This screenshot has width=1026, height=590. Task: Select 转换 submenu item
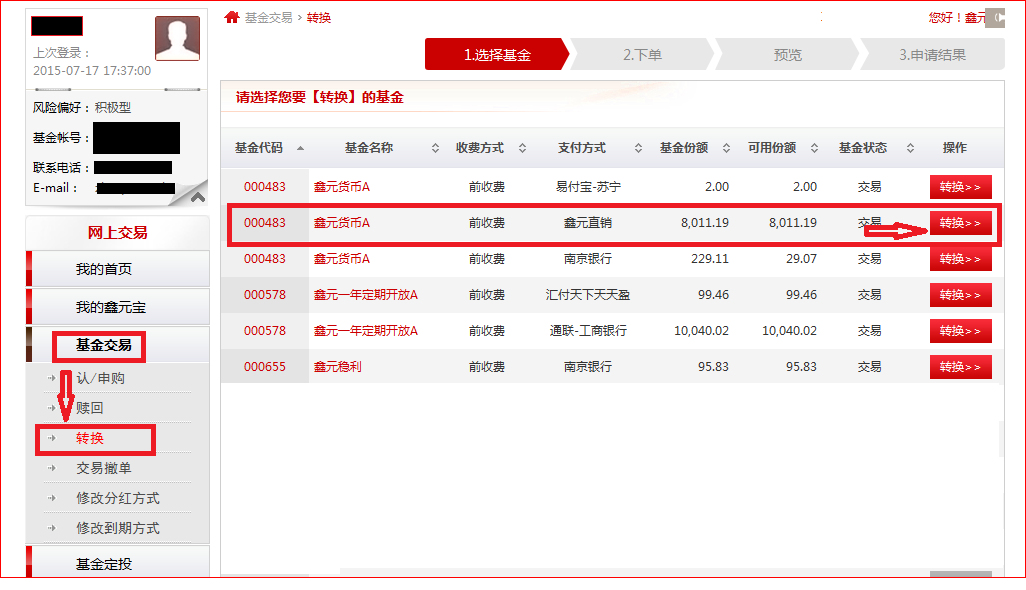coord(90,438)
